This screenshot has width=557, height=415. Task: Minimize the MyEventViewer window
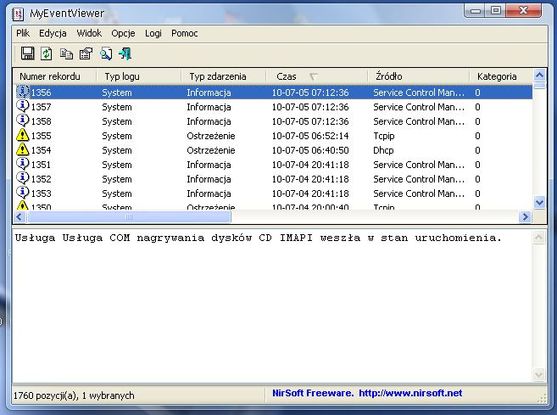pyautogui.click(x=475, y=11)
